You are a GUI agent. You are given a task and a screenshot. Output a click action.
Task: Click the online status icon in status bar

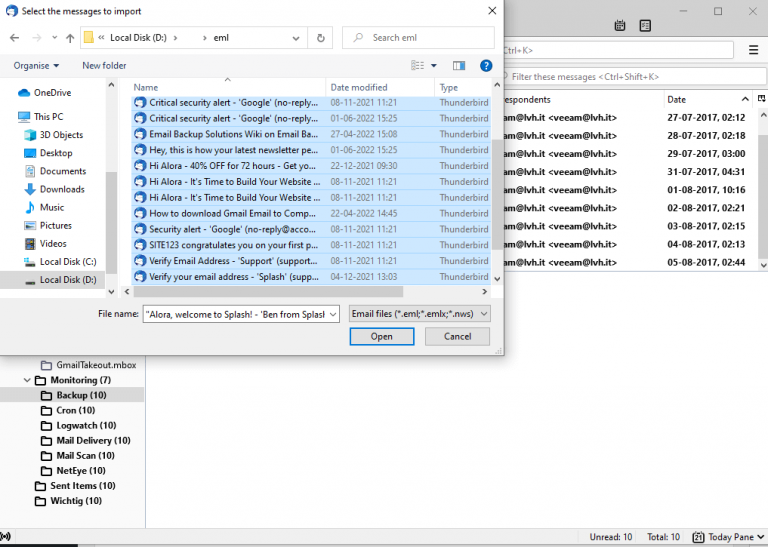click(x=7, y=538)
